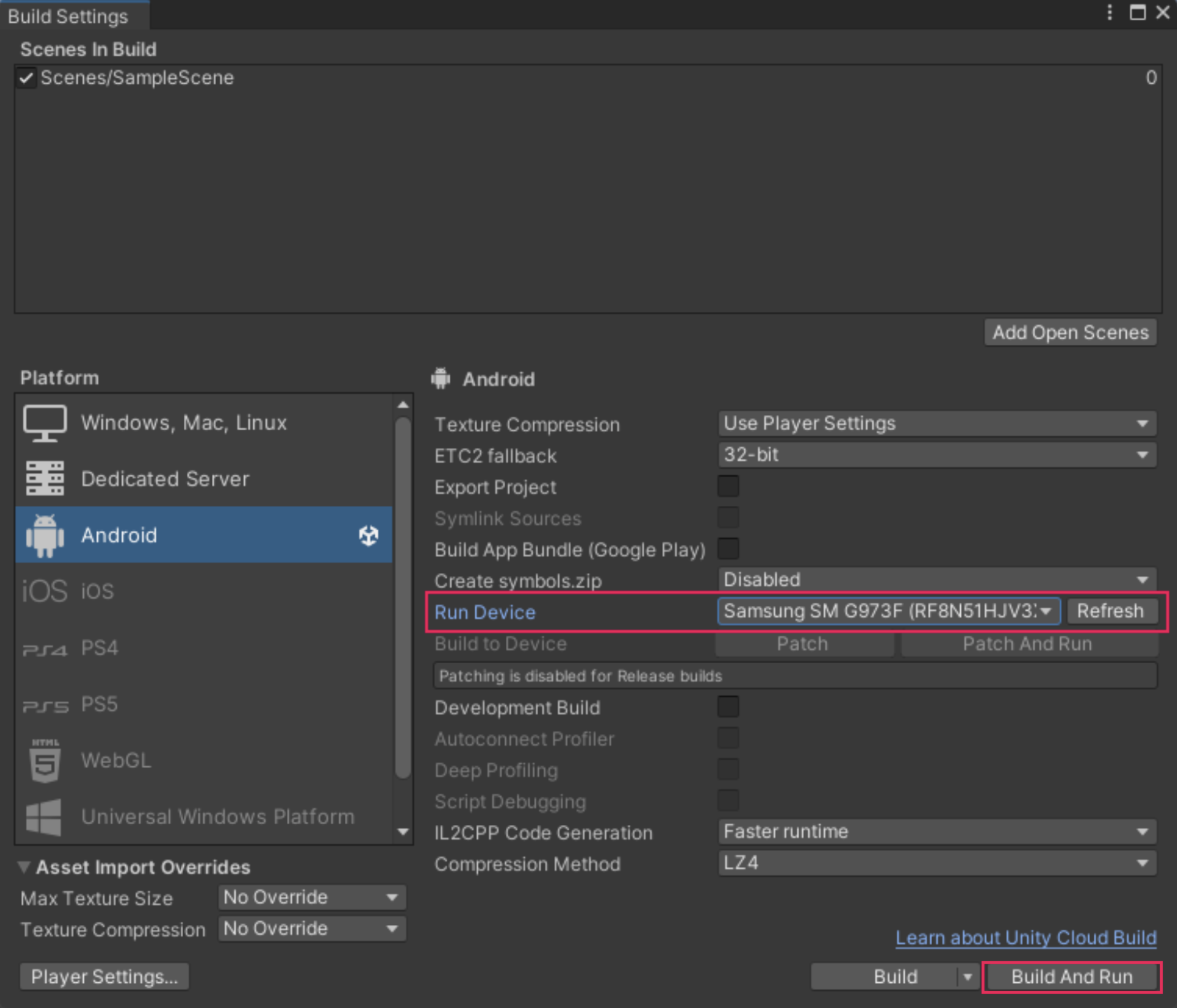Open the Build Settings kebab options menu
Image resolution: width=1177 pixels, height=1008 pixels.
point(1109,13)
